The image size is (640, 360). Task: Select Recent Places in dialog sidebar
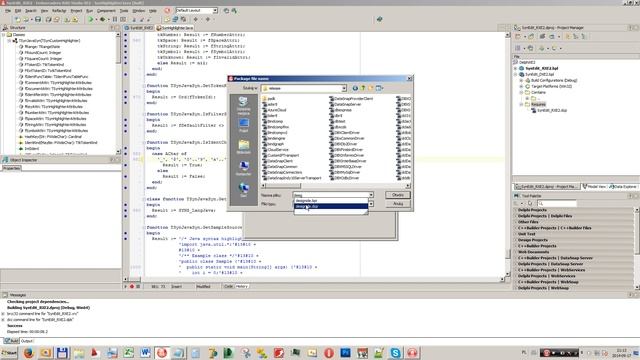tap(244, 105)
